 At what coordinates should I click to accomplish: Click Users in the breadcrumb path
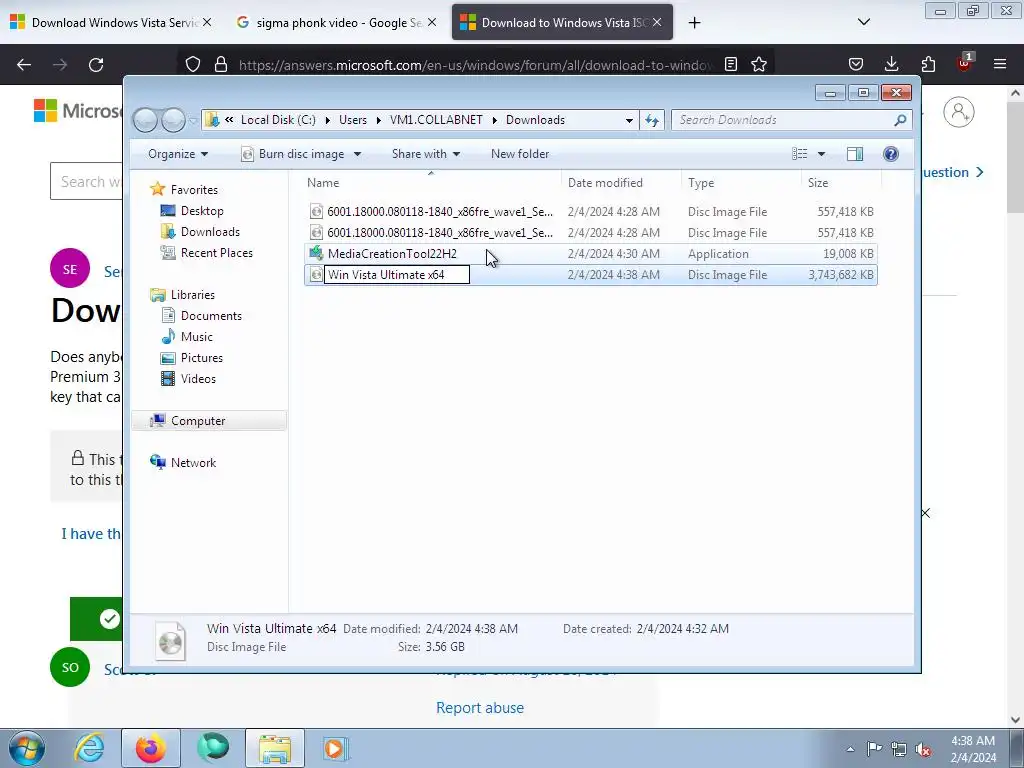(353, 120)
